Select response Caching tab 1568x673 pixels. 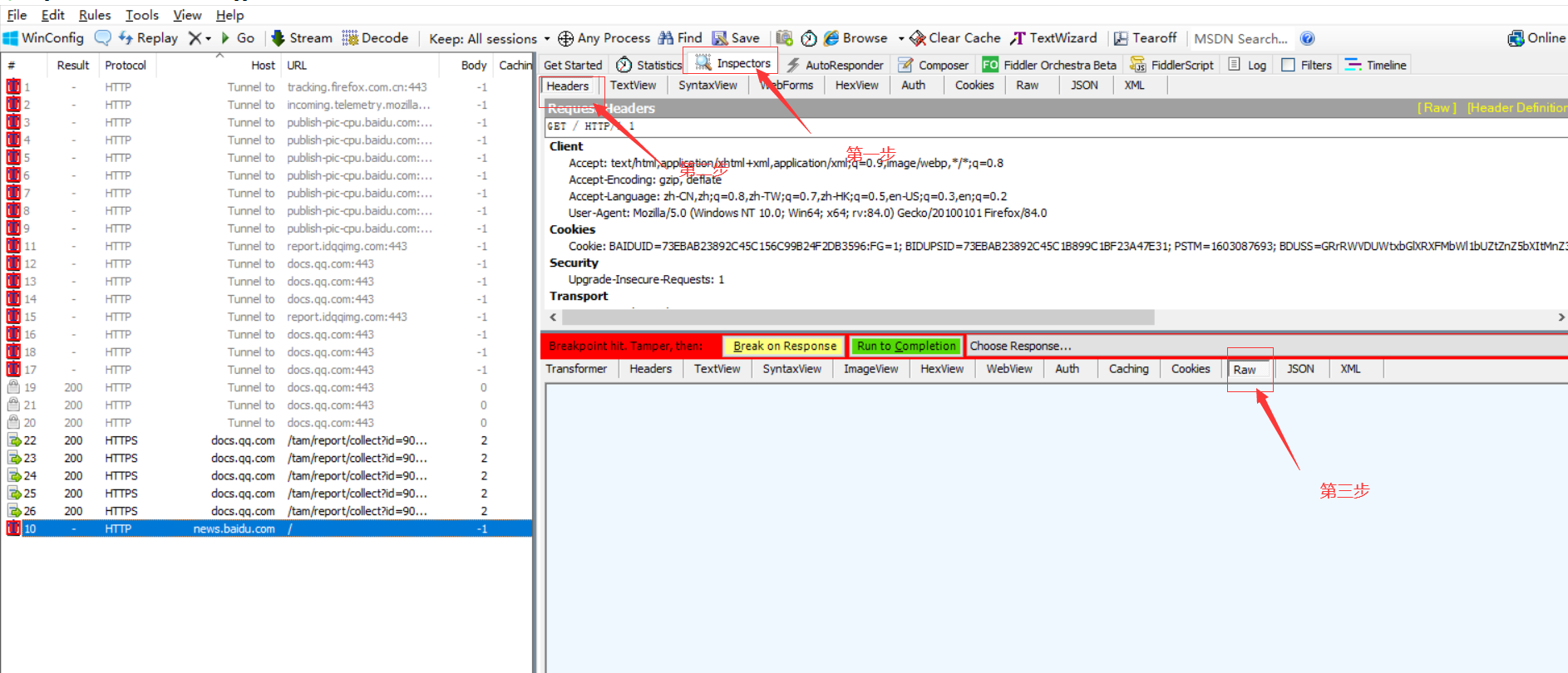tap(1128, 369)
